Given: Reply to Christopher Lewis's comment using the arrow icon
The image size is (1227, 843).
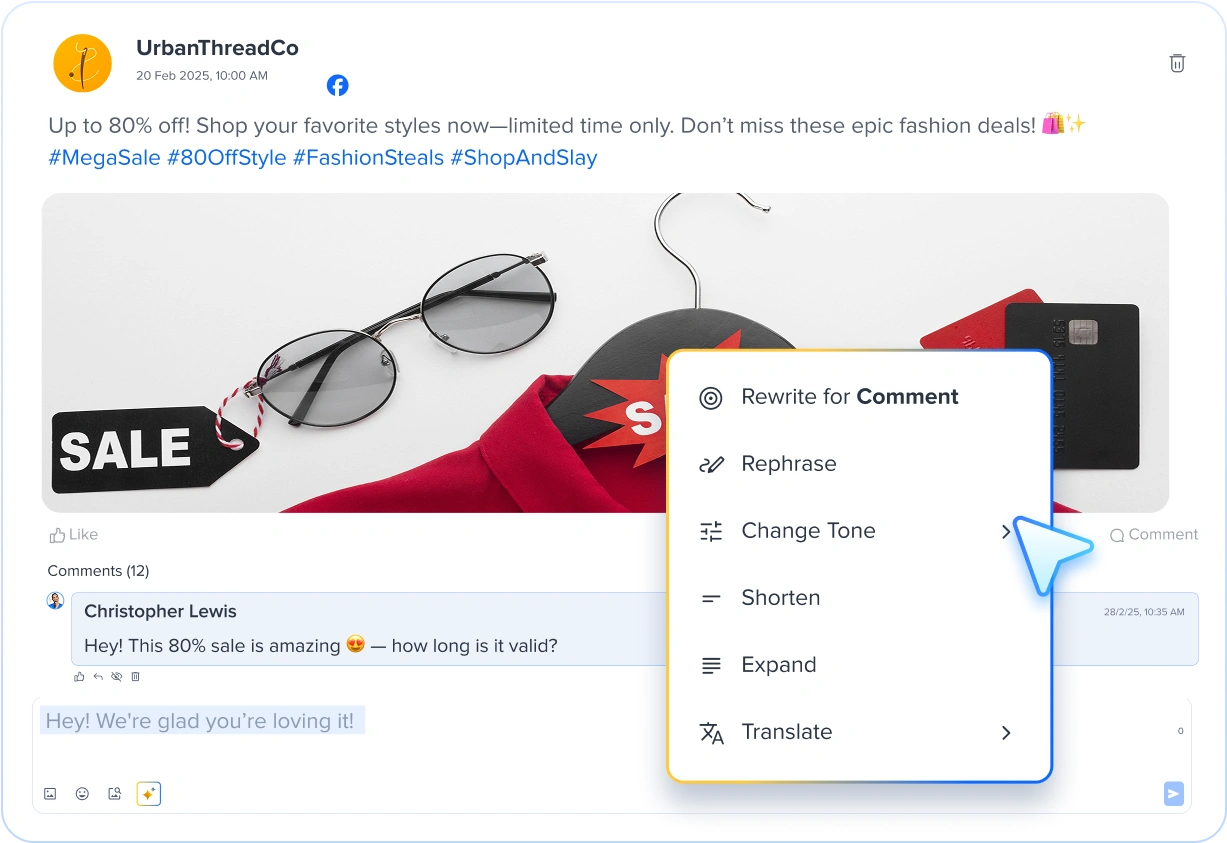Looking at the screenshot, I should pyautogui.click(x=98, y=677).
